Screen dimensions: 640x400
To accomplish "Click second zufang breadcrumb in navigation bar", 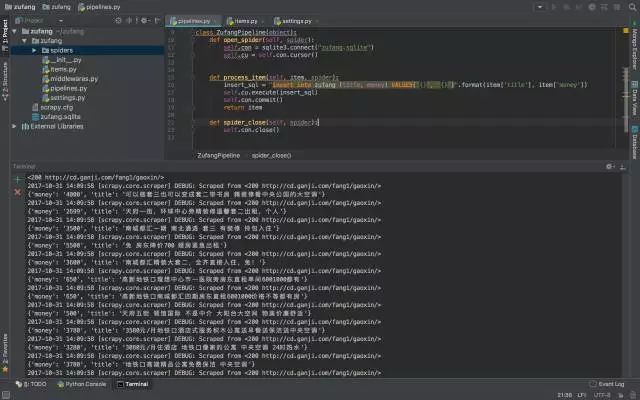I will 57,7.
